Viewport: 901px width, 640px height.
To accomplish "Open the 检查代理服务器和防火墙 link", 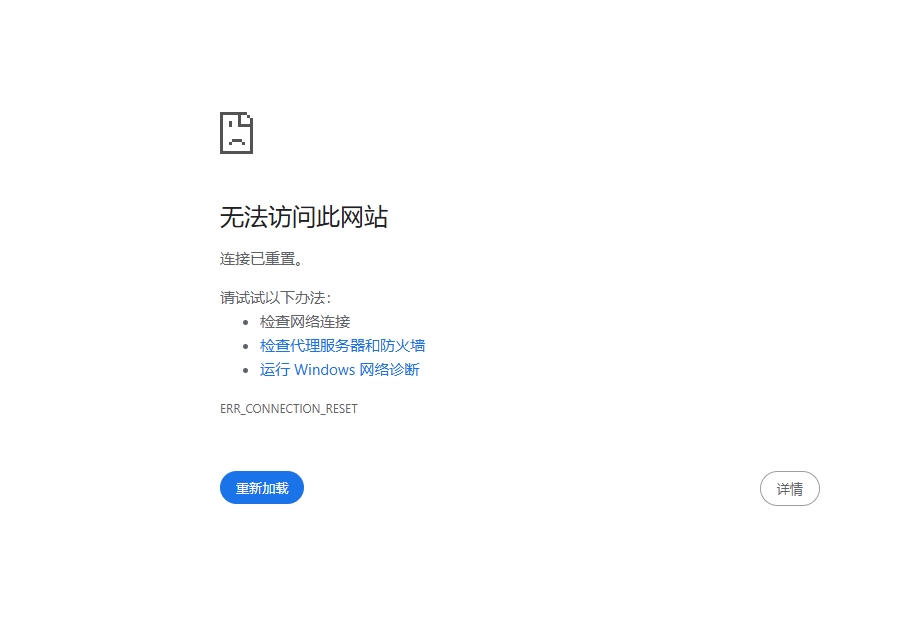I will coord(342,345).
